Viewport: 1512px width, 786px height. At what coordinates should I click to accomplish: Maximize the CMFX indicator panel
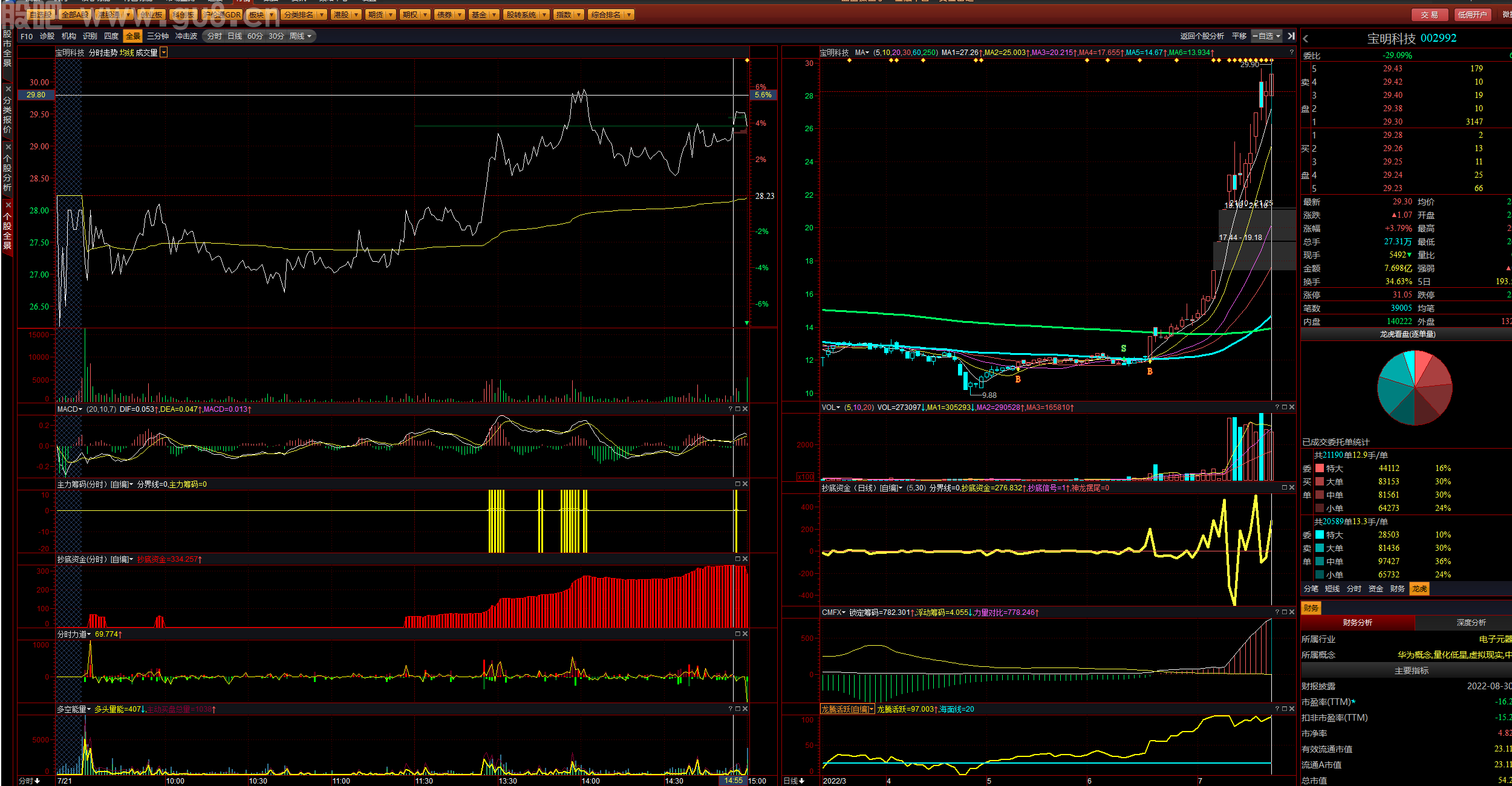click(x=1285, y=612)
